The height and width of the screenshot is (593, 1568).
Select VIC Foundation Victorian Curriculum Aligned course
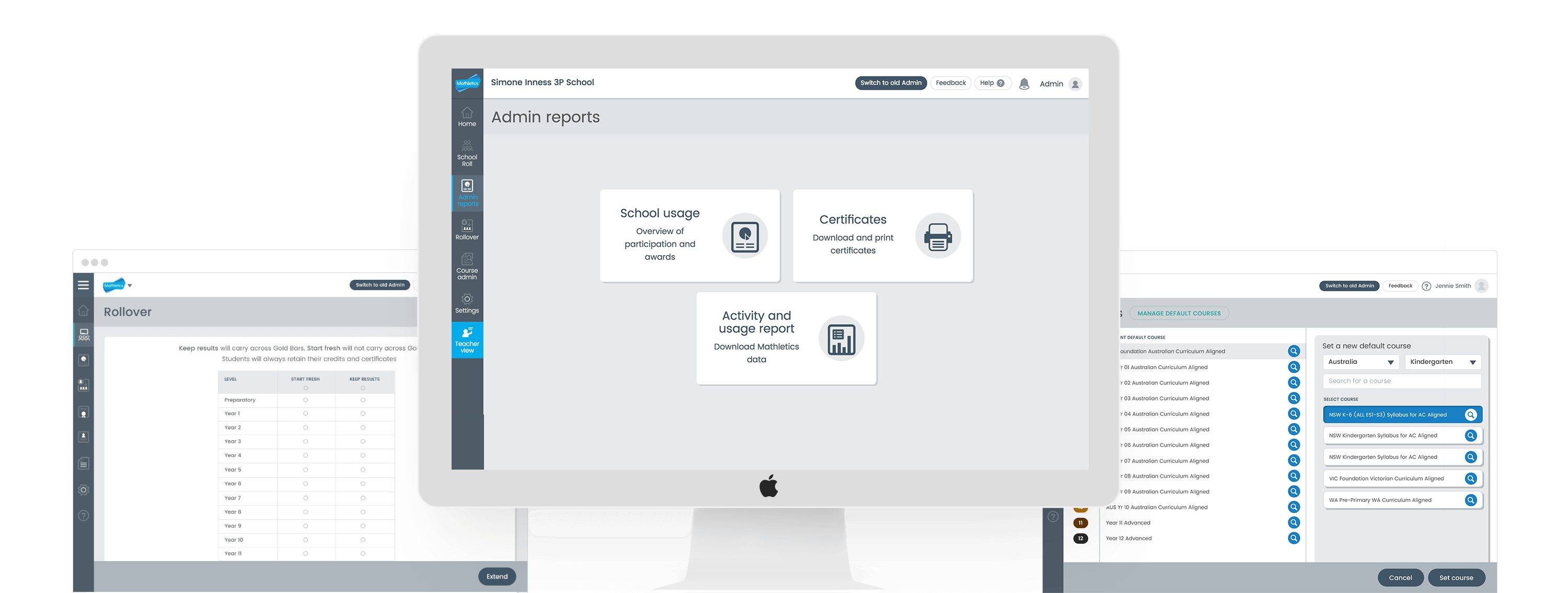(x=1402, y=478)
